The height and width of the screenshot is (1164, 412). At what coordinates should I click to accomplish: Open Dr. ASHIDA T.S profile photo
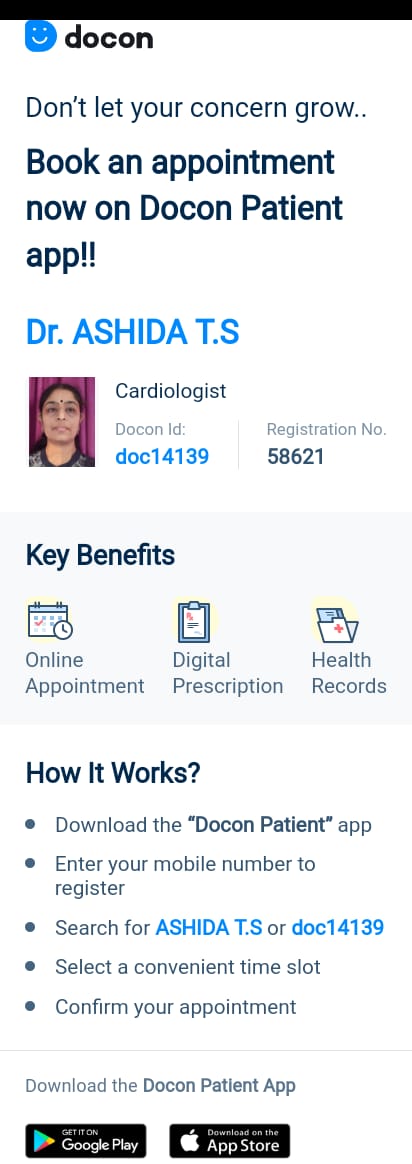pyautogui.click(x=62, y=422)
